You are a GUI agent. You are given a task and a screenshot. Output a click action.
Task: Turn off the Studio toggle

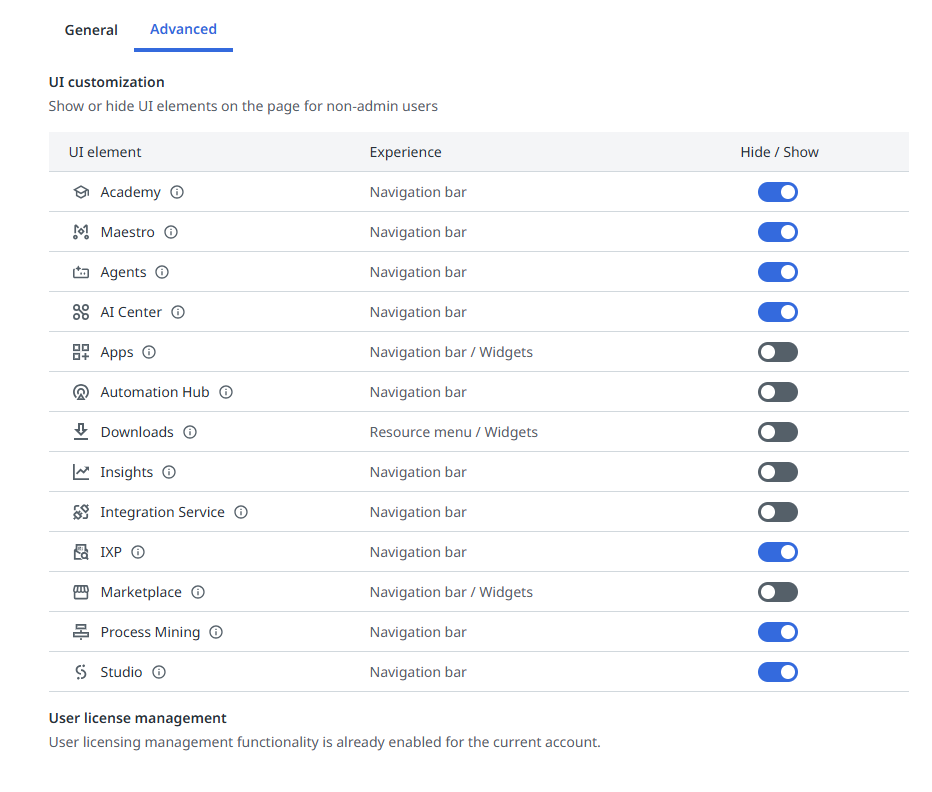[778, 672]
